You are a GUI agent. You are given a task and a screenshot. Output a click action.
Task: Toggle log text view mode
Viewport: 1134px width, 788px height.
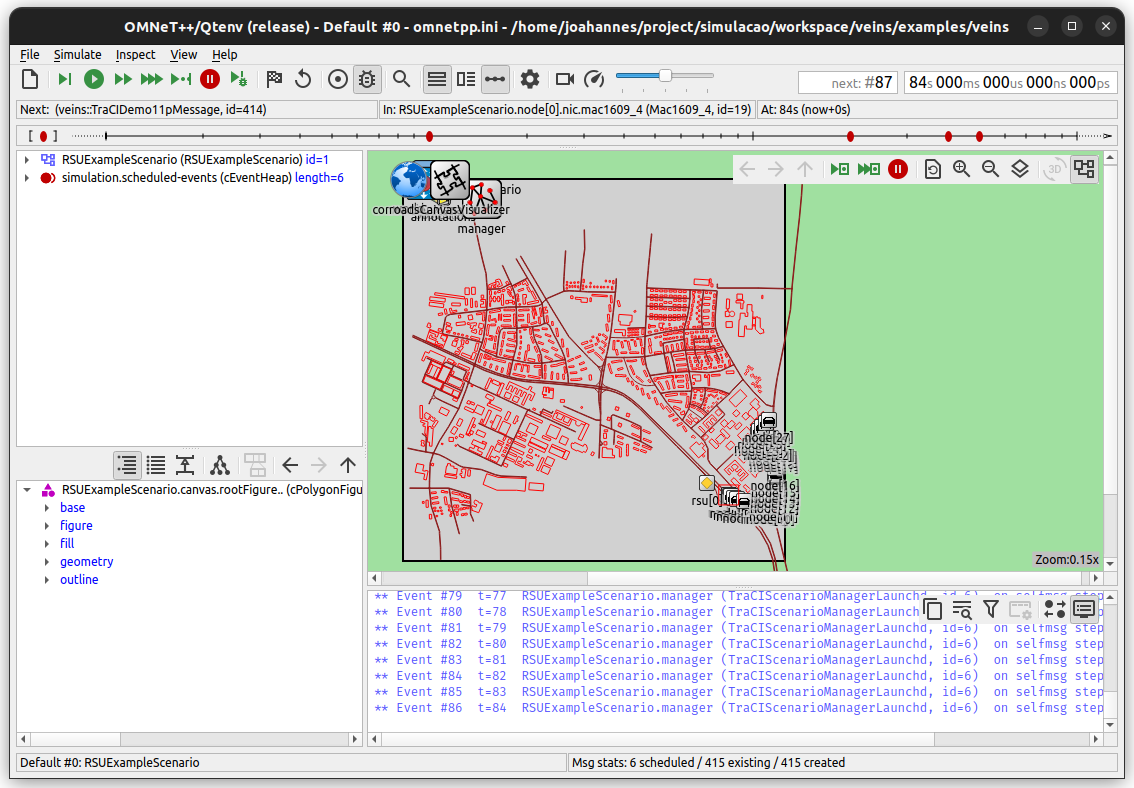tap(1084, 609)
